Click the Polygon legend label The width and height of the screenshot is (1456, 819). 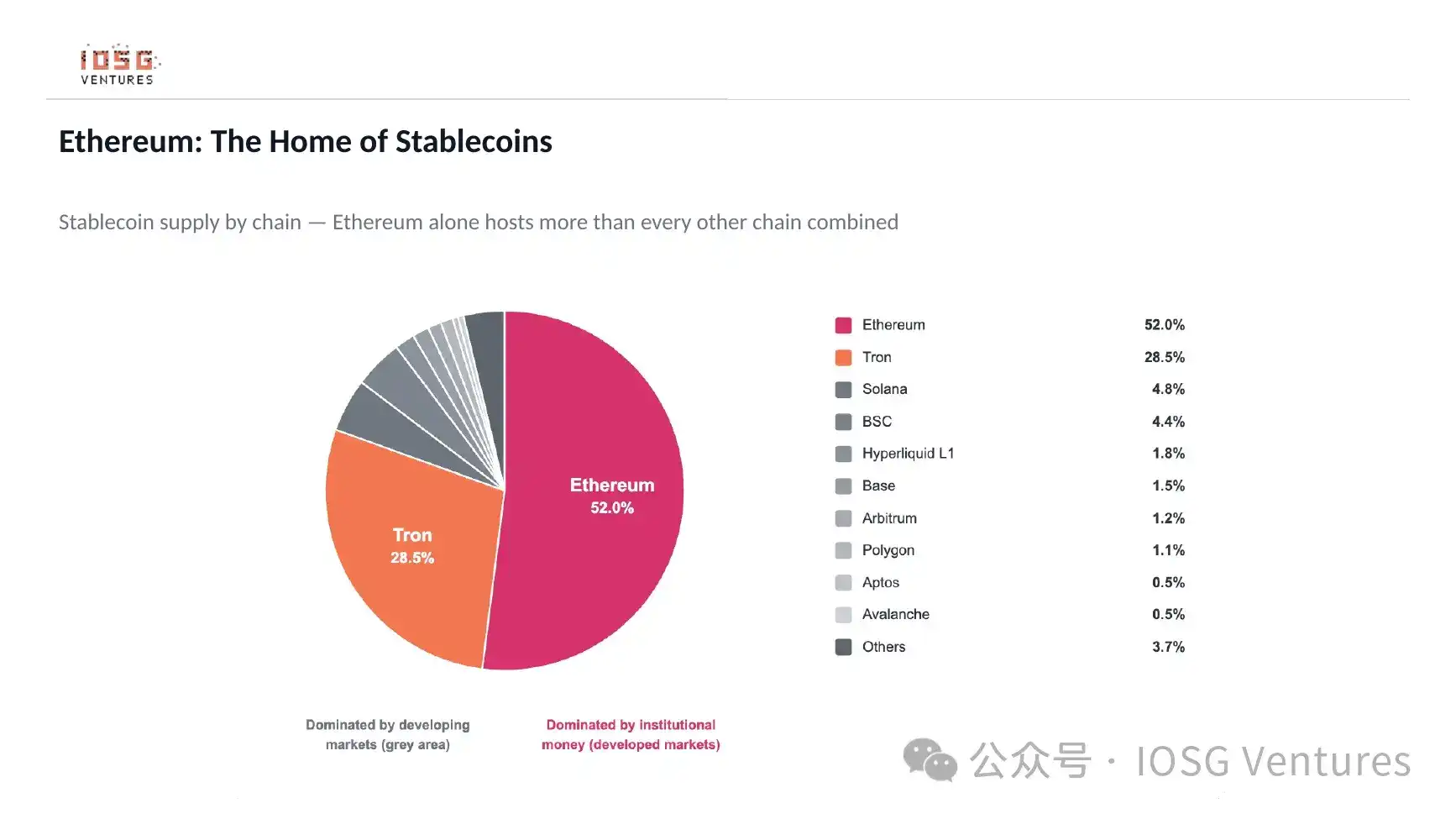point(888,550)
